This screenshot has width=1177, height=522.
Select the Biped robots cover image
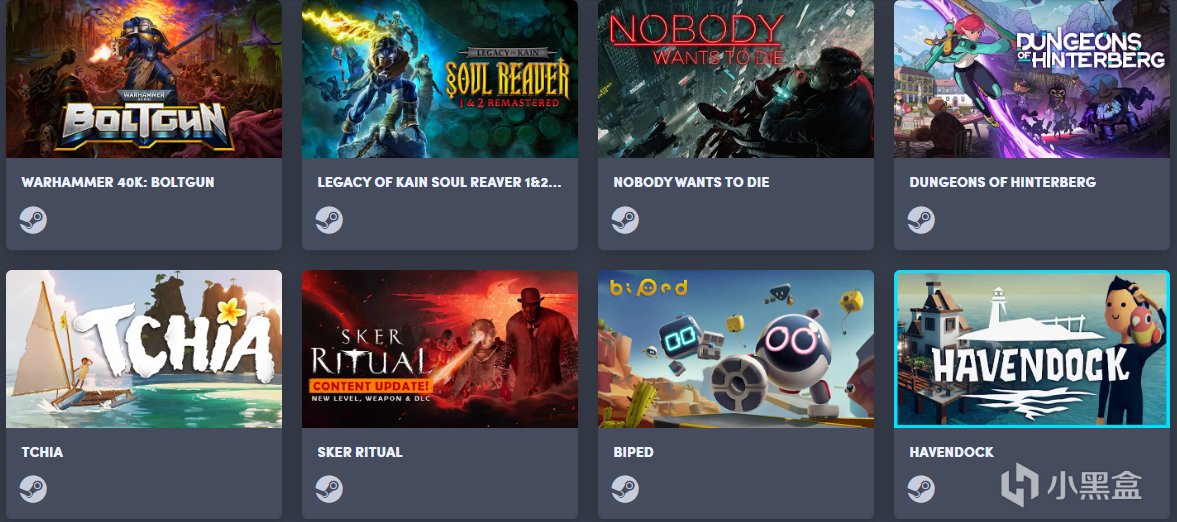(736, 349)
